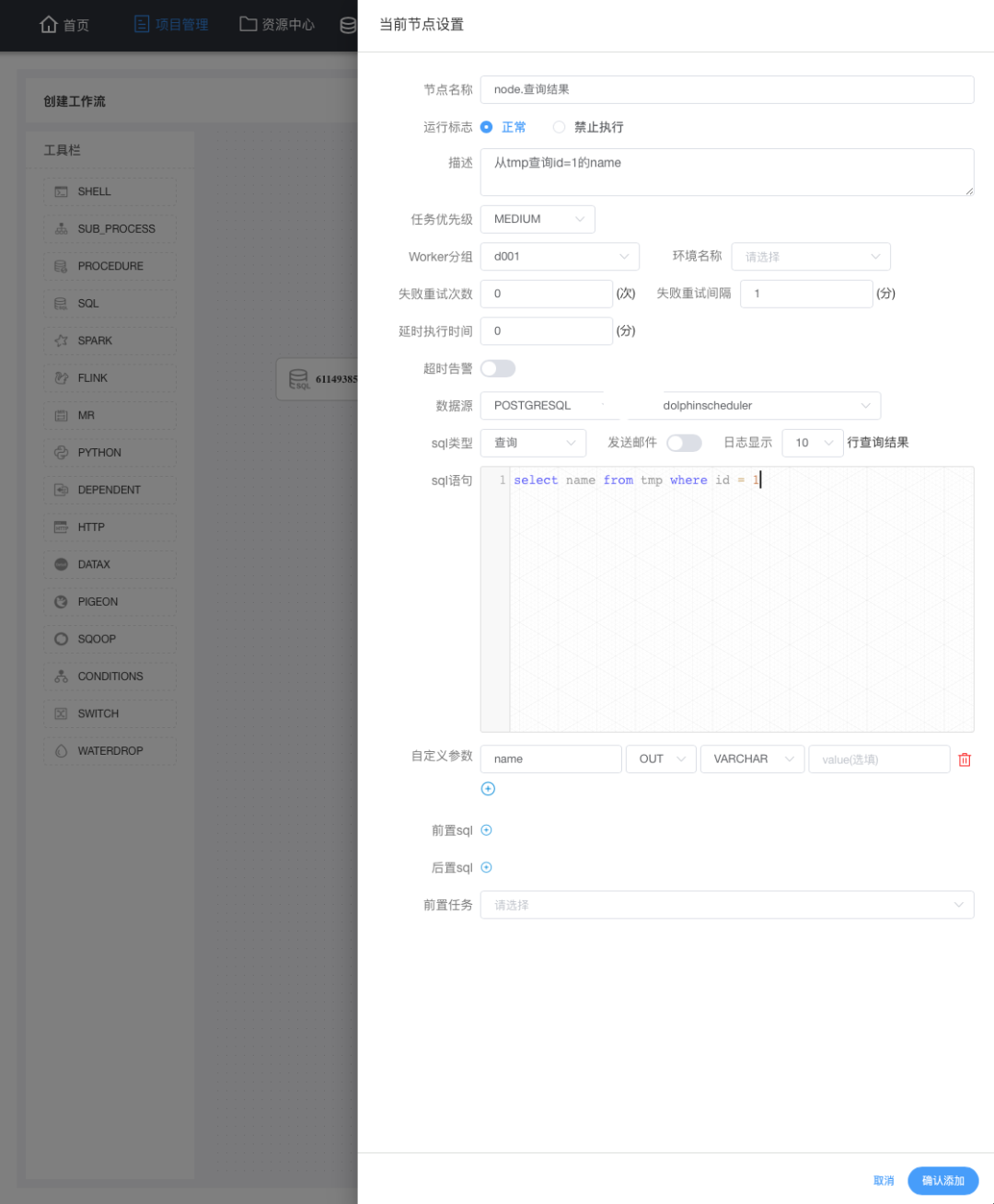Select the MR task icon
Screen dimensions: 994x1204
tap(61, 415)
